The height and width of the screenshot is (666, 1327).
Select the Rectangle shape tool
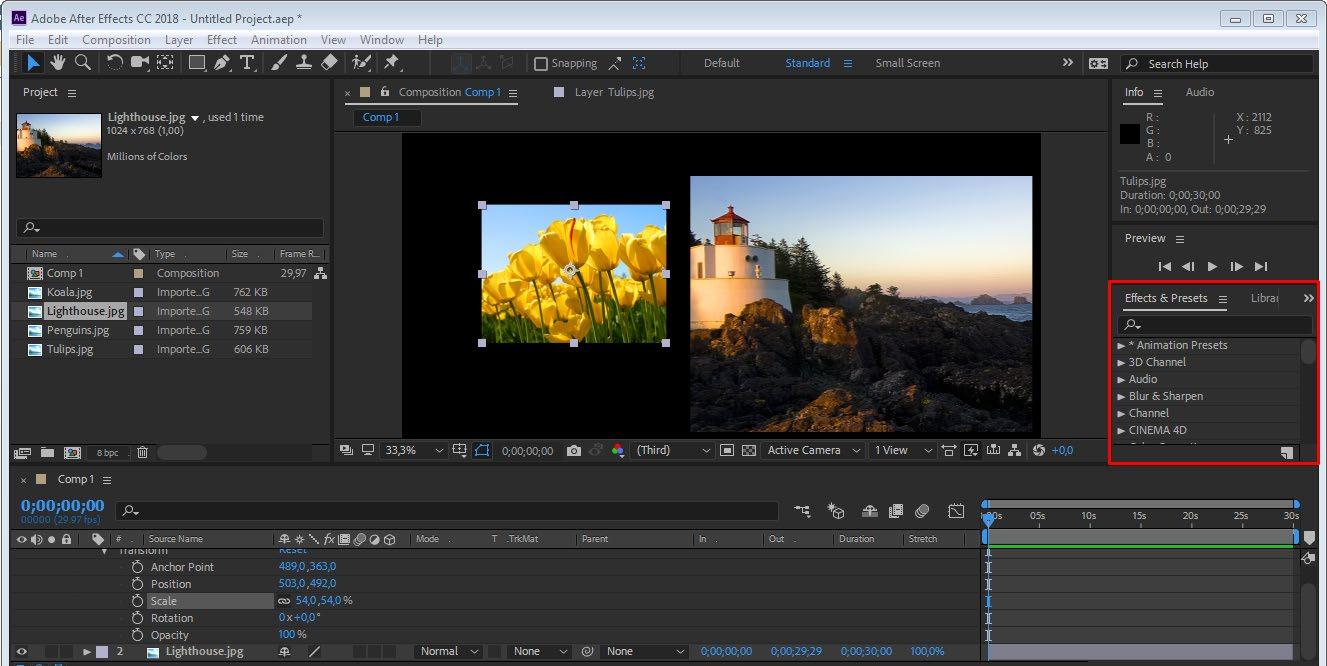(197, 63)
